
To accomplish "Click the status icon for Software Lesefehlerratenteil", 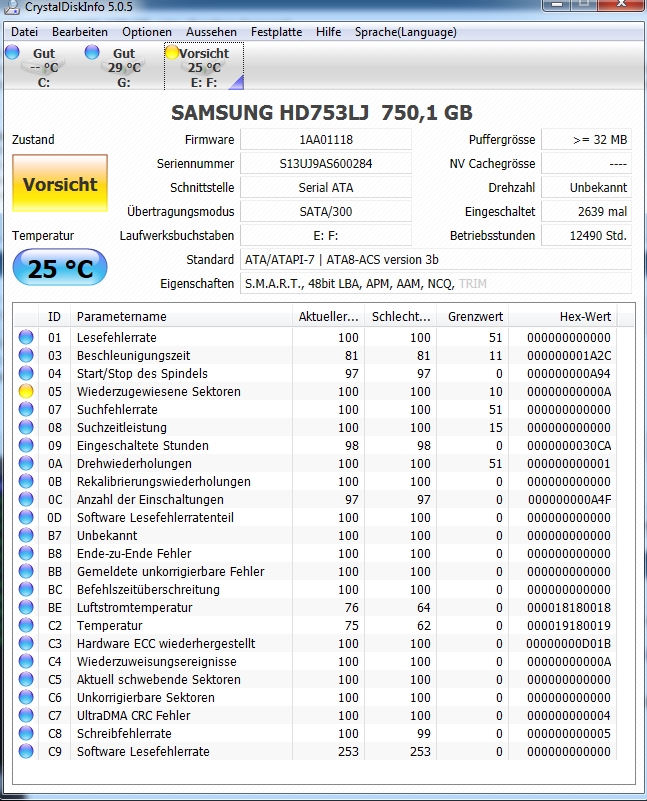I will pyautogui.click(x=26, y=517).
